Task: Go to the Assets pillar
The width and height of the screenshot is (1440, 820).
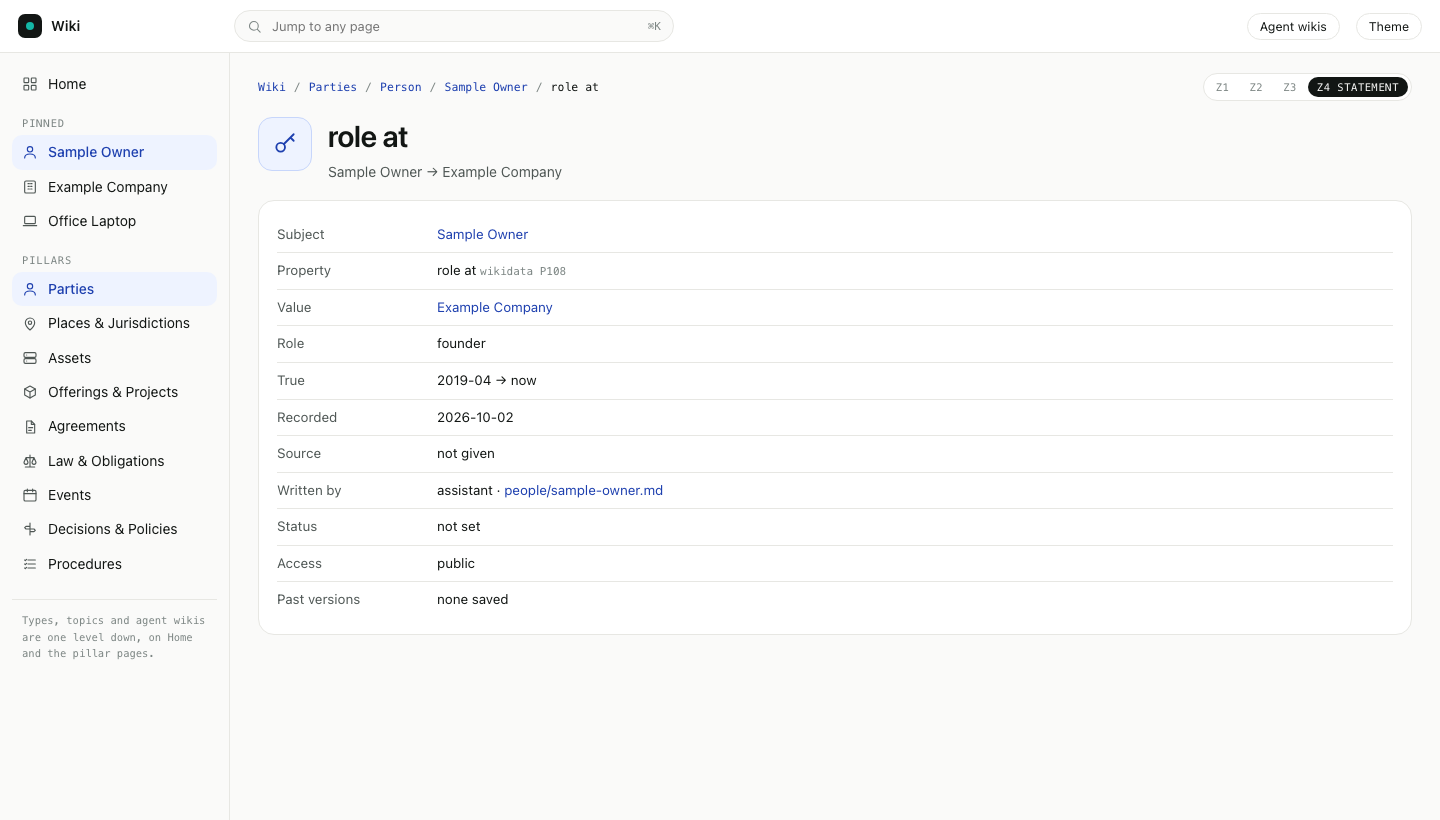Action: 114,358
